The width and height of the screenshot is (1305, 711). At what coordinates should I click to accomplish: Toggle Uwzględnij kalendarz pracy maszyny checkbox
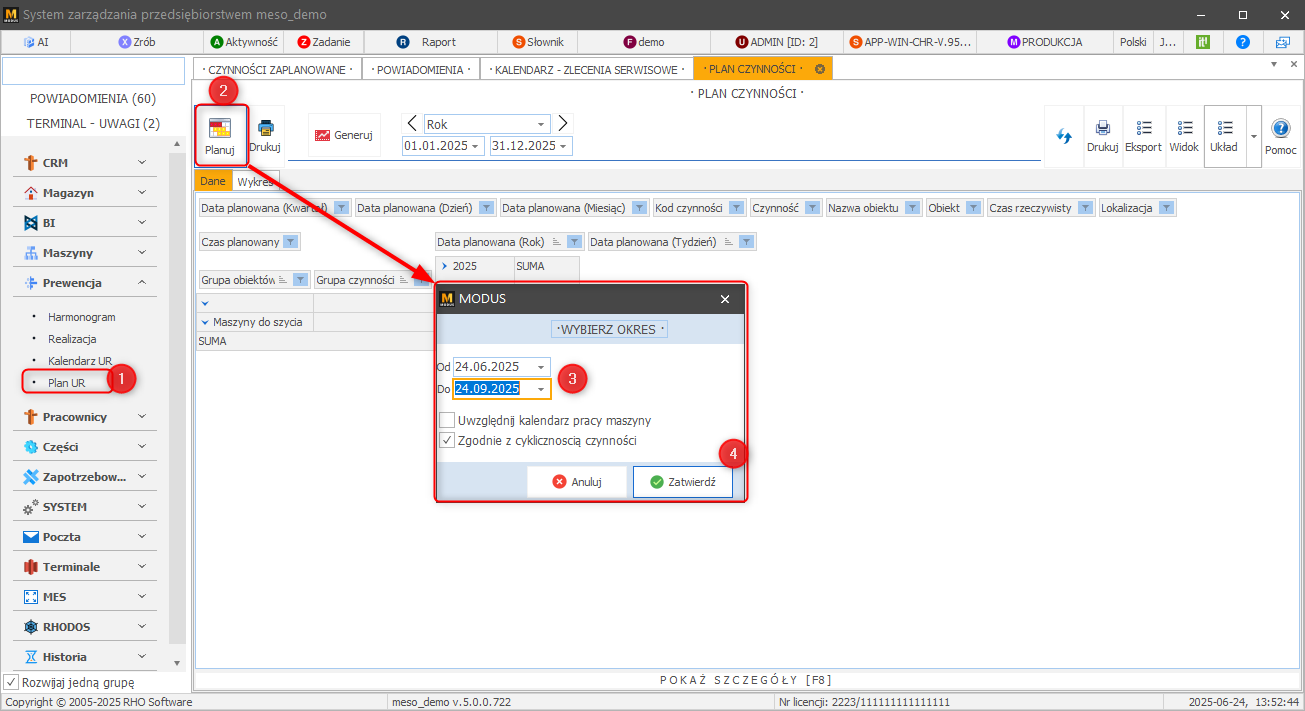tap(447, 420)
